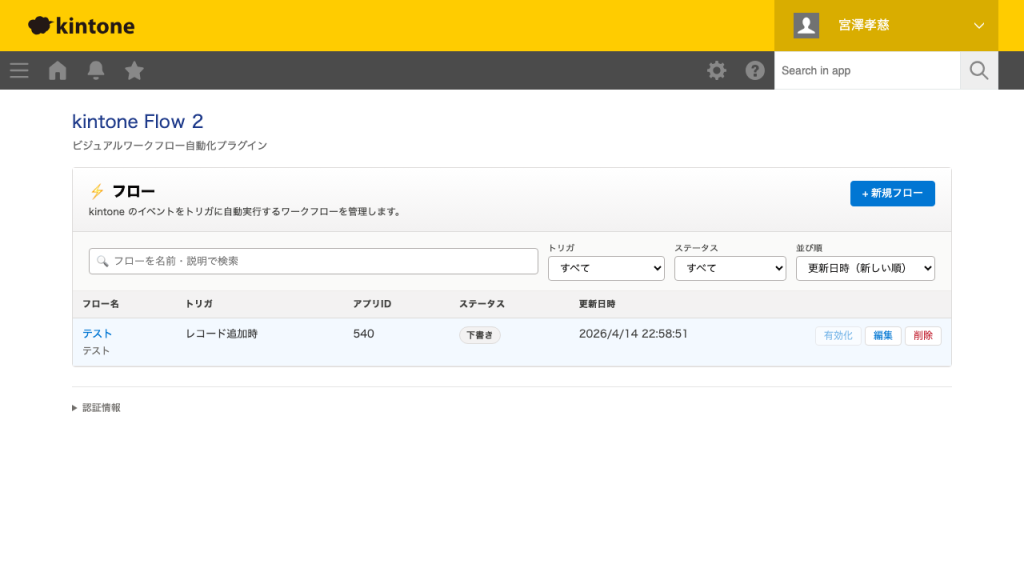Open the user account dropdown chevron
1024x576 pixels.
pyautogui.click(x=978, y=26)
